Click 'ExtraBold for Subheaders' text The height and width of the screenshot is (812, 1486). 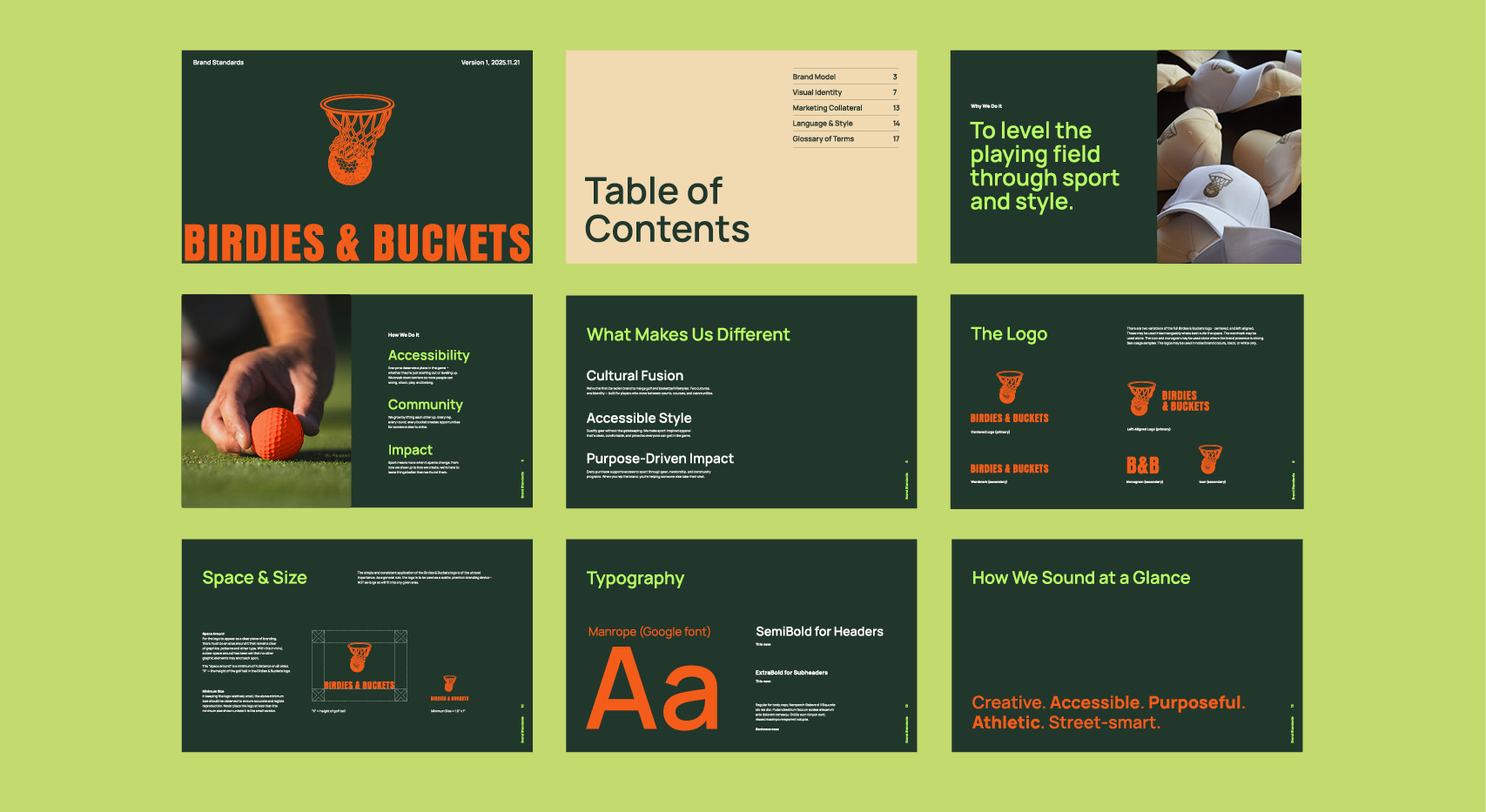791,673
